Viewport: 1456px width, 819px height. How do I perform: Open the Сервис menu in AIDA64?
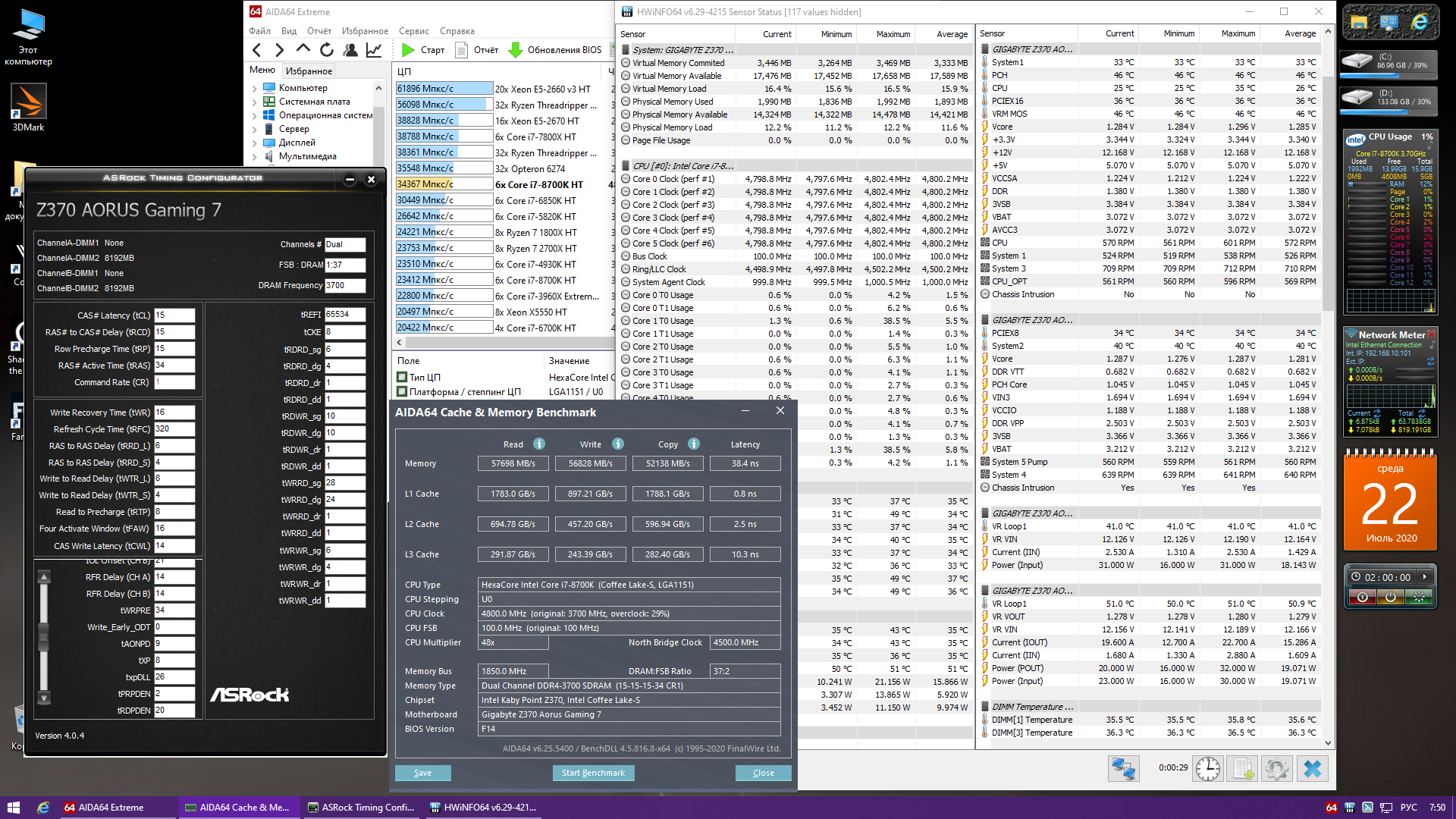pos(414,31)
